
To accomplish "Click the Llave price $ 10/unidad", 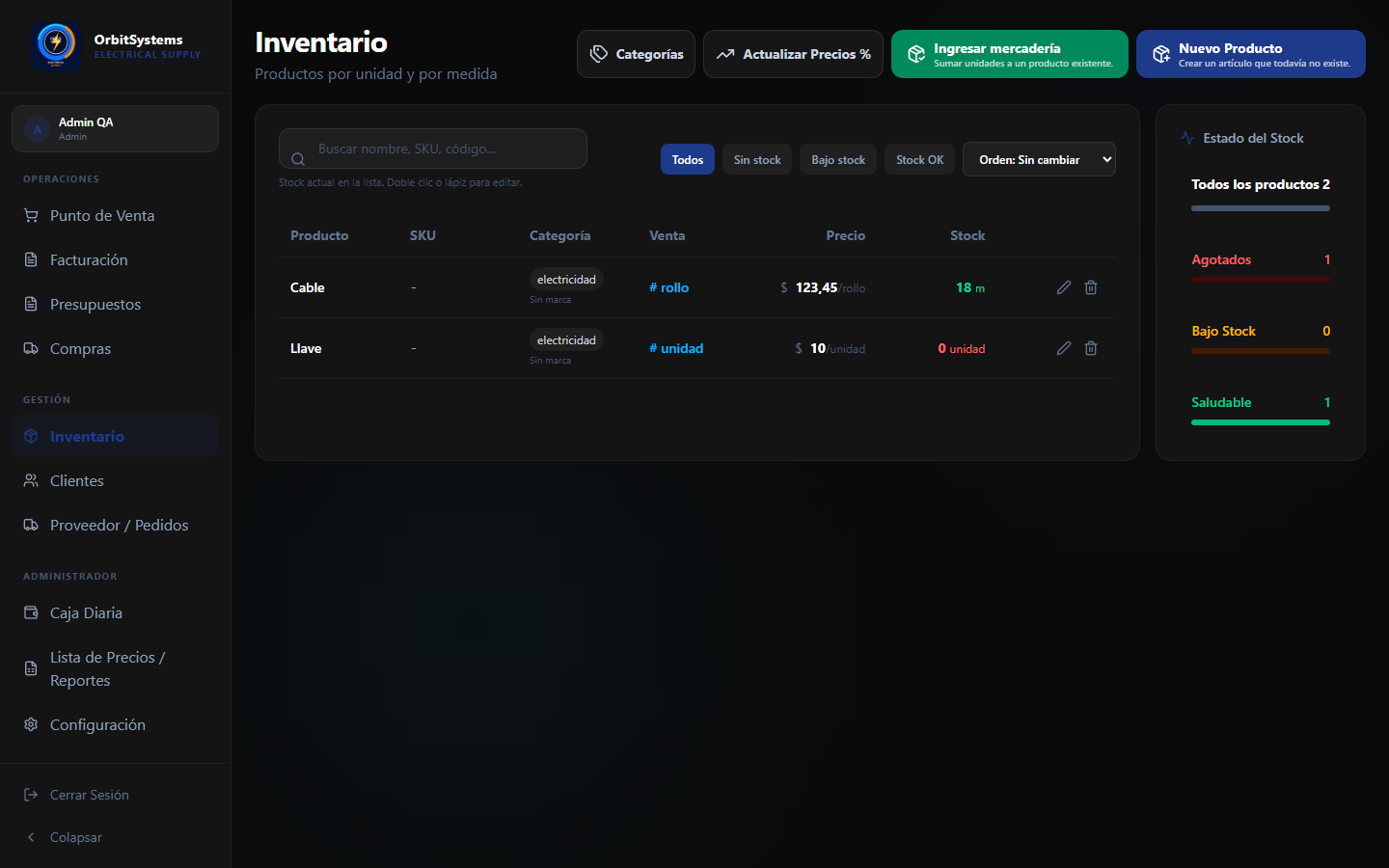I will 830,348.
